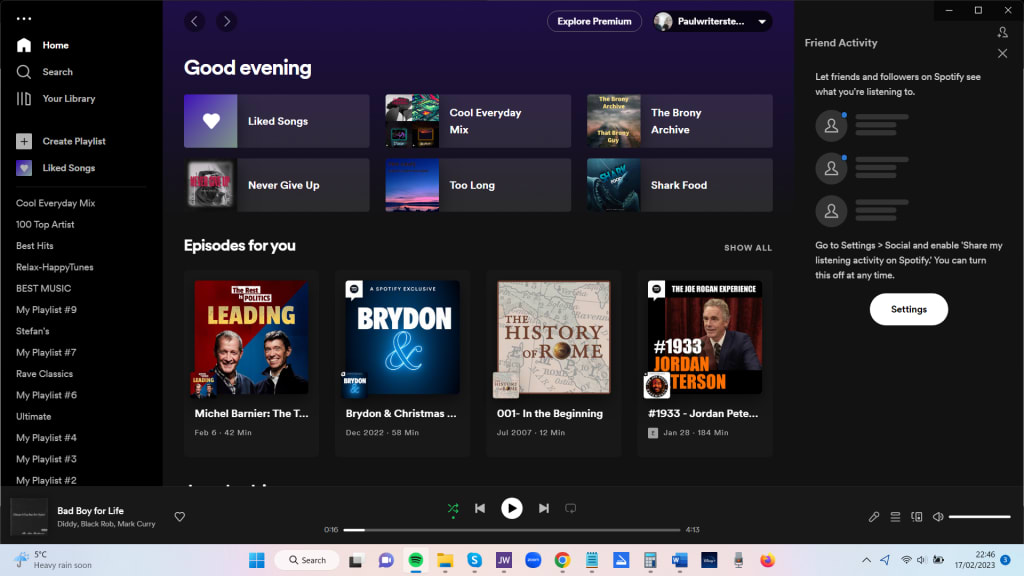Go to Home in the sidebar
The height and width of the screenshot is (576, 1024).
[x=43, y=45]
